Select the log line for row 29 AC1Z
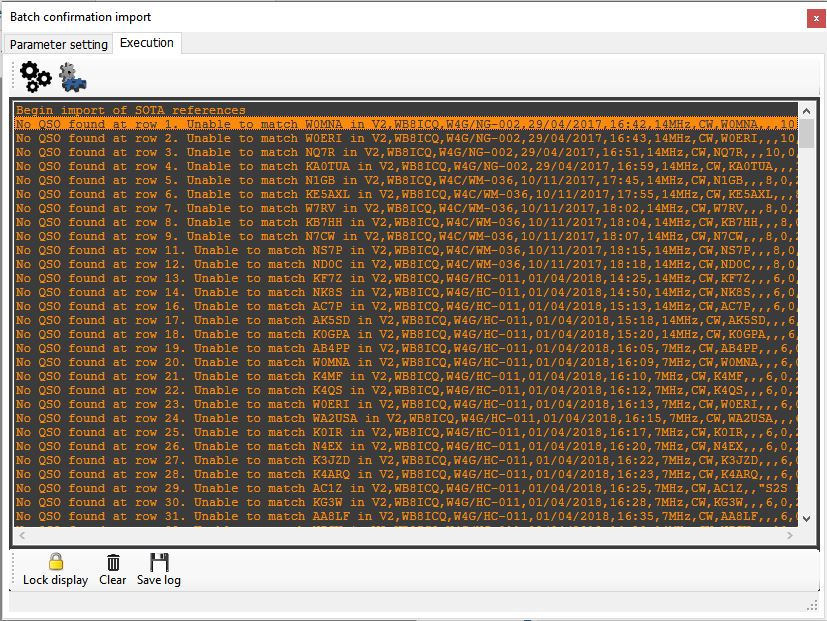This screenshot has width=827, height=621. click(x=406, y=488)
